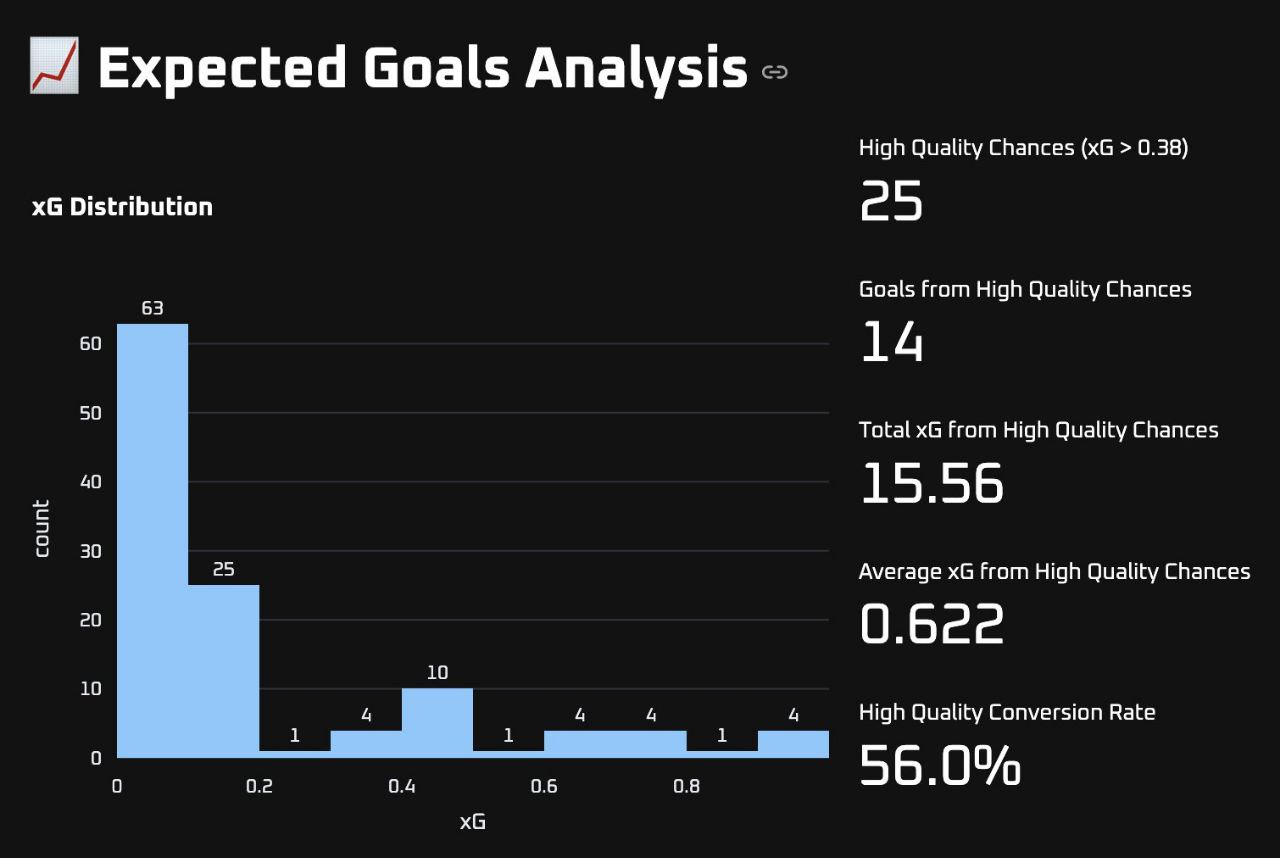Click the Total xG value 15.56
The width and height of the screenshot is (1280, 858).
pyautogui.click(x=931, y=484)
